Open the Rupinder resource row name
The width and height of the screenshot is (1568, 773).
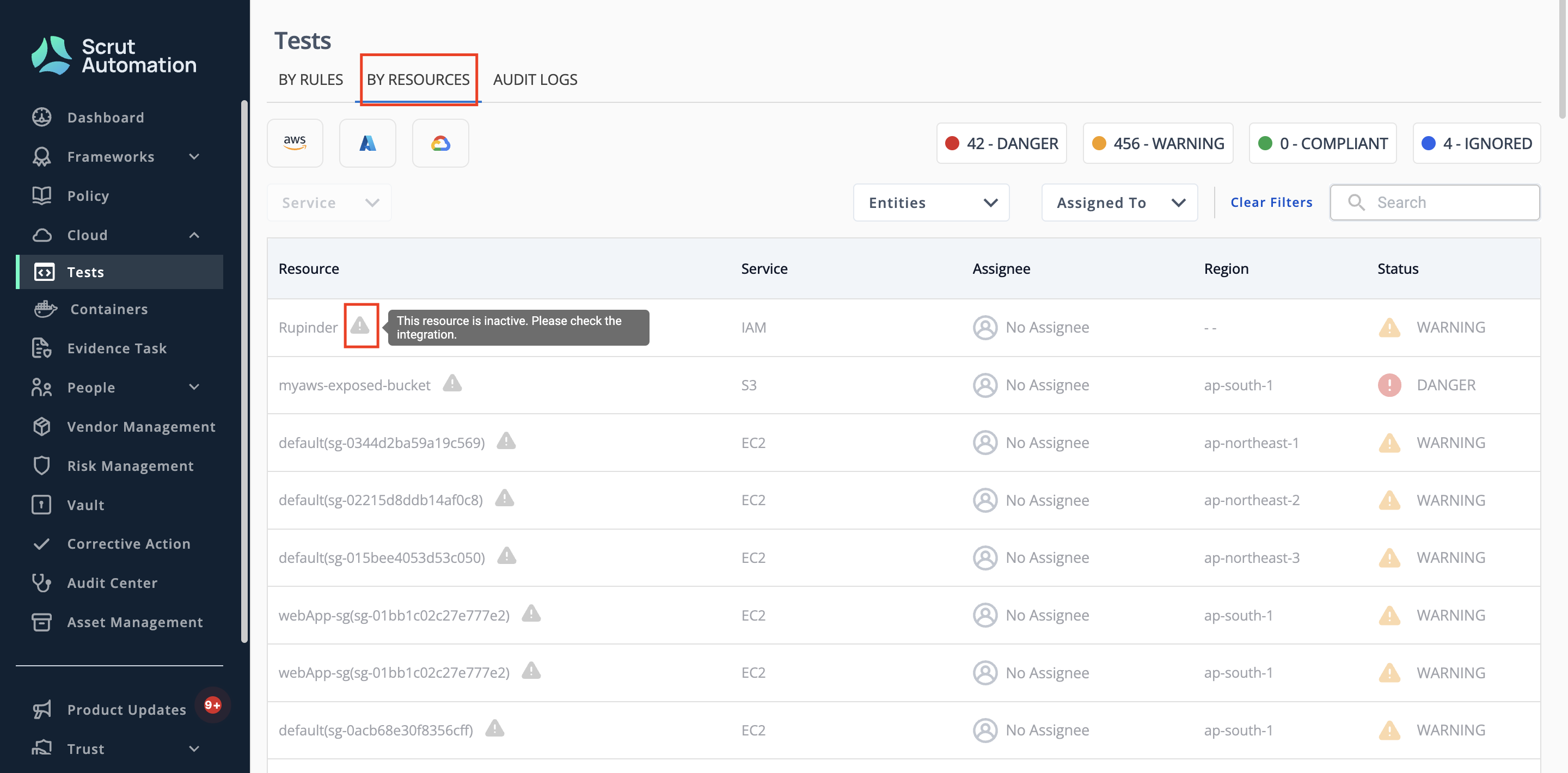pos(308,328)
